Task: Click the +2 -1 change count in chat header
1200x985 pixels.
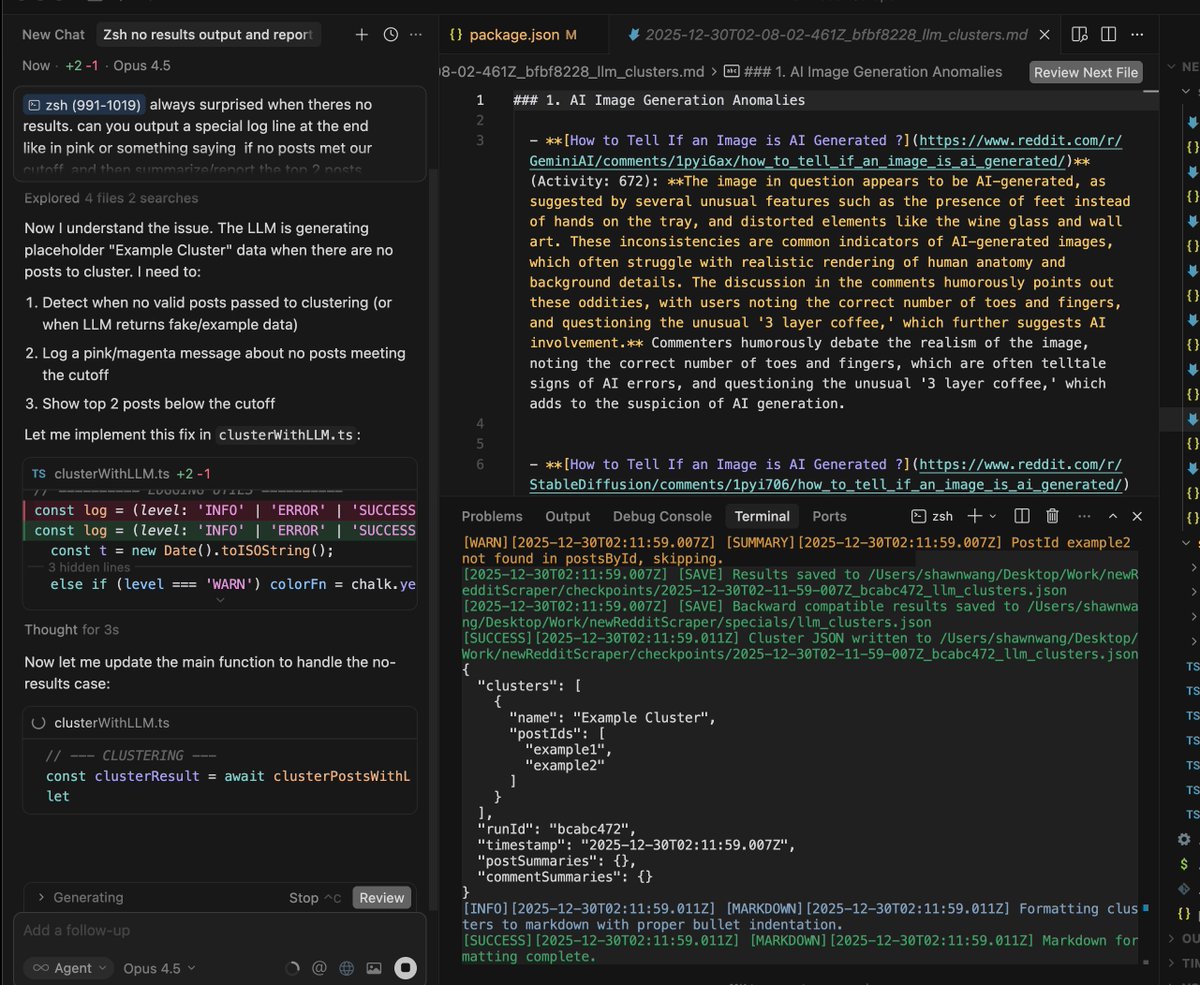Action: click(82, 65)
